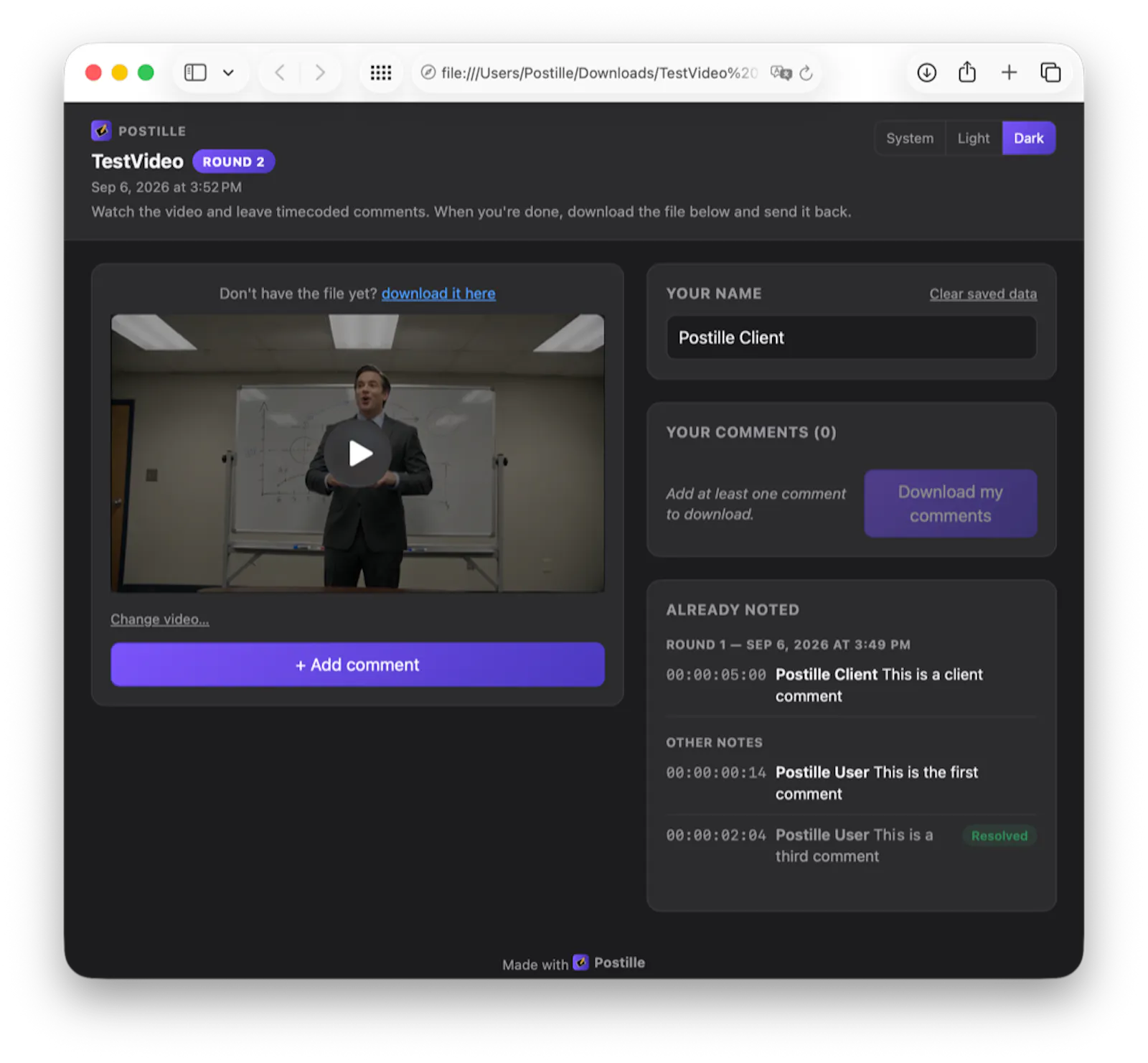Viewport: 1148px width, 1063px height.
Task: Click the 'Change video...' link
Action: pyautogui.click(x=160, y=619)
